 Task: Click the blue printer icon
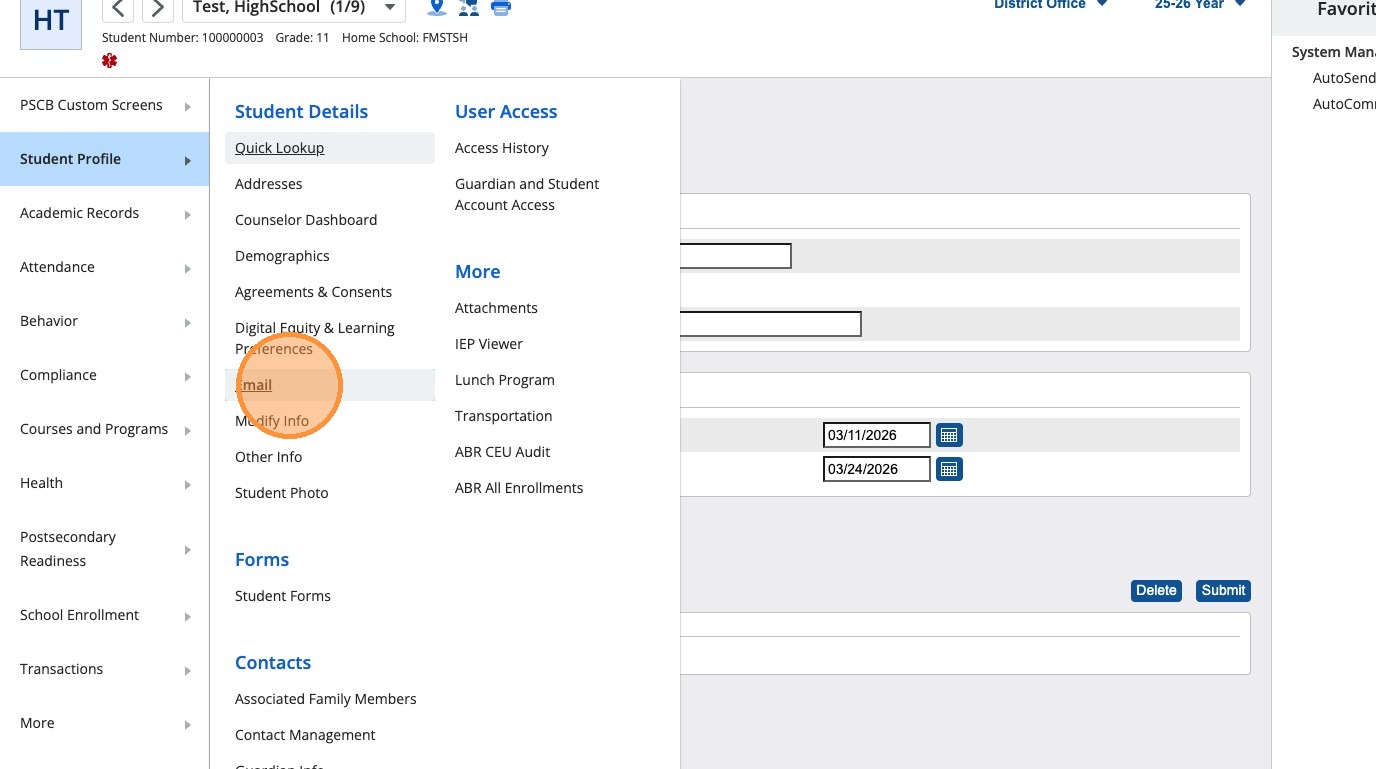tap(501, 8)
